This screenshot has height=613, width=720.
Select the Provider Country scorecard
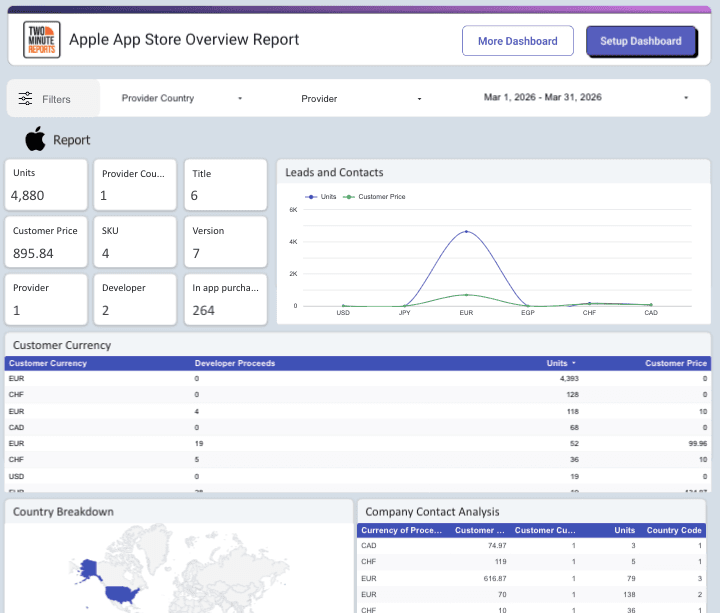tap(135, 185)
